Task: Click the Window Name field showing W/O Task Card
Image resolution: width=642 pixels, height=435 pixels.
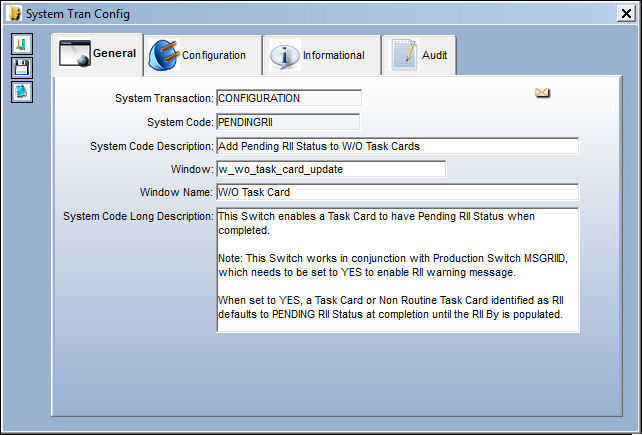Action: click(398, 192)
